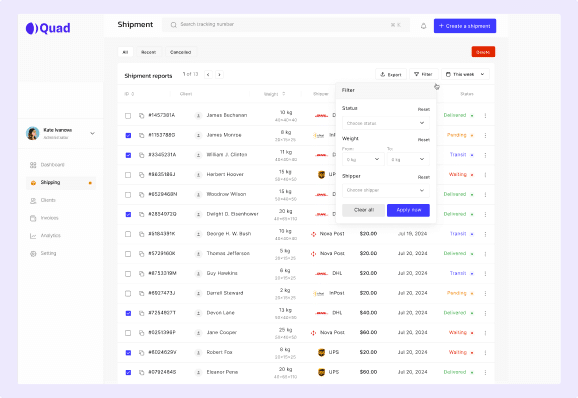The image size is (578, 398).
Task: Open the This week date dropdown
Action: (x=465, y=74)
